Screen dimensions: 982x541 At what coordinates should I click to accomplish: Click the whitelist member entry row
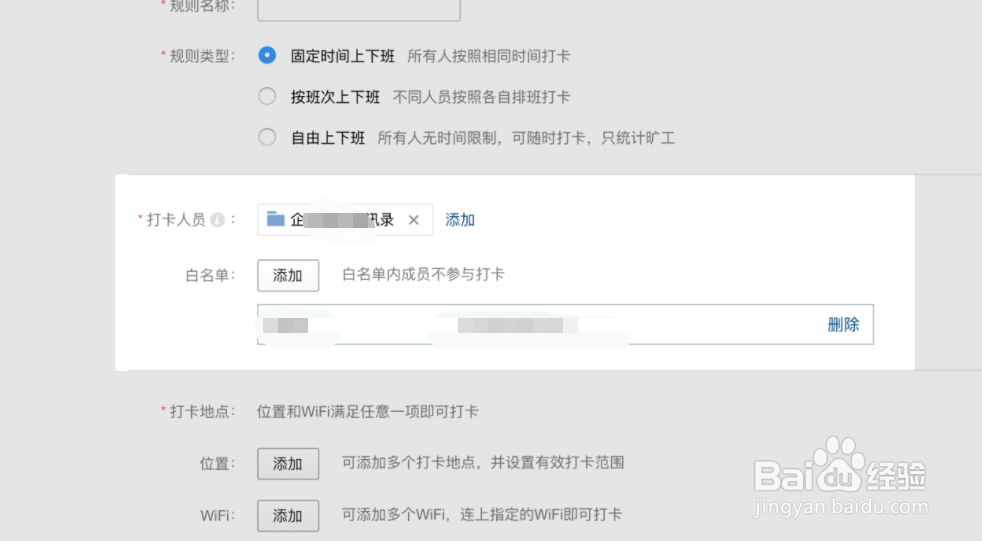tap(540, 325)
